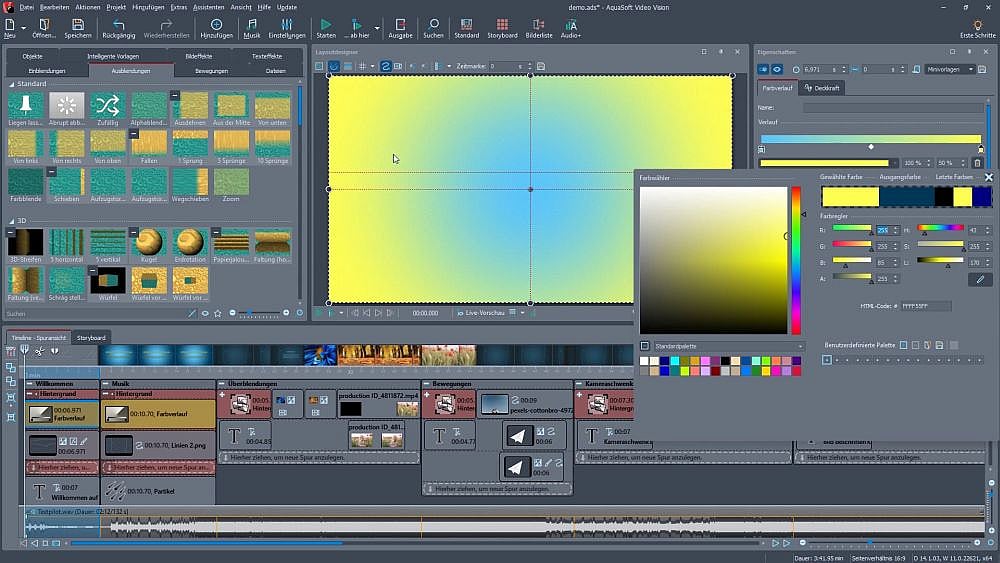
Task: Click the Erste Schritte lightbulb icon
Action: pyautogui.click(x=977, y=24)
